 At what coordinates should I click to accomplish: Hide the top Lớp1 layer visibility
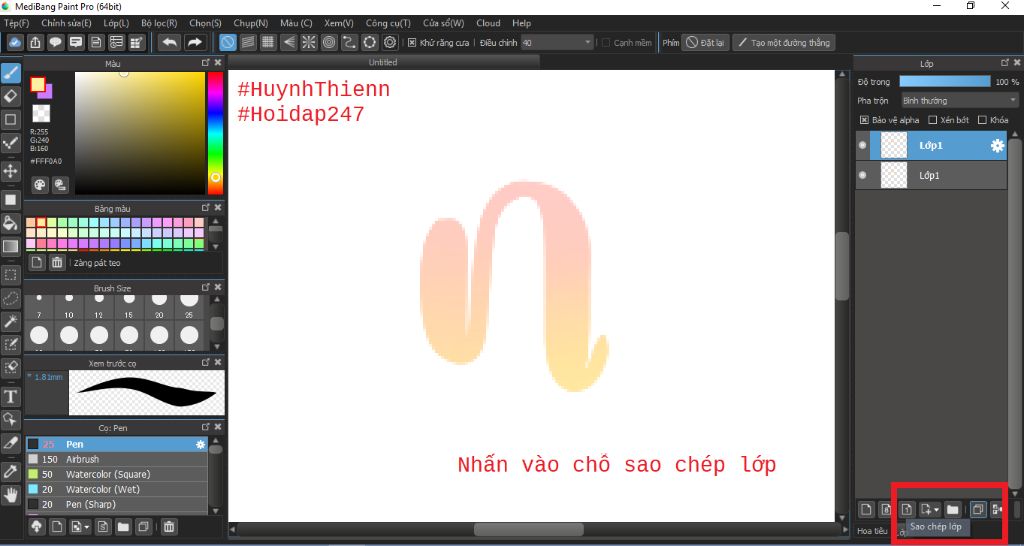[x=863, y=146]
